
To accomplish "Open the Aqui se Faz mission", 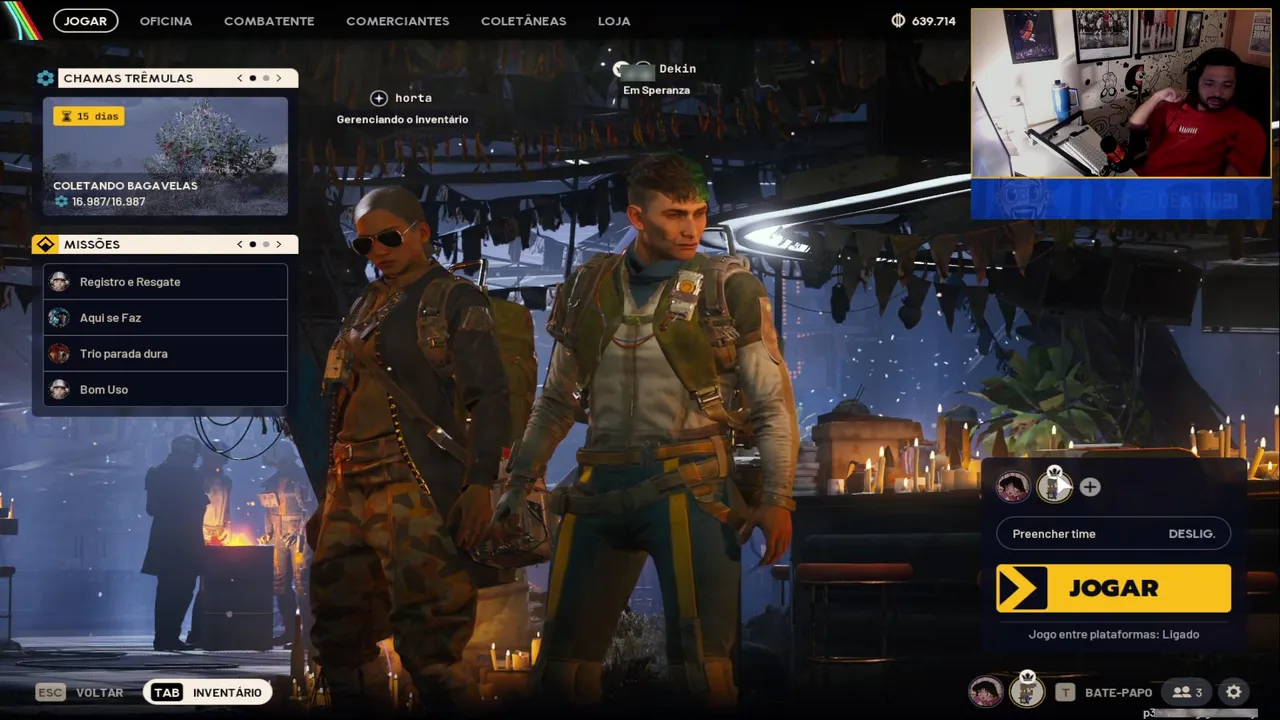I will pyautogui.click(x=166, y=318).
